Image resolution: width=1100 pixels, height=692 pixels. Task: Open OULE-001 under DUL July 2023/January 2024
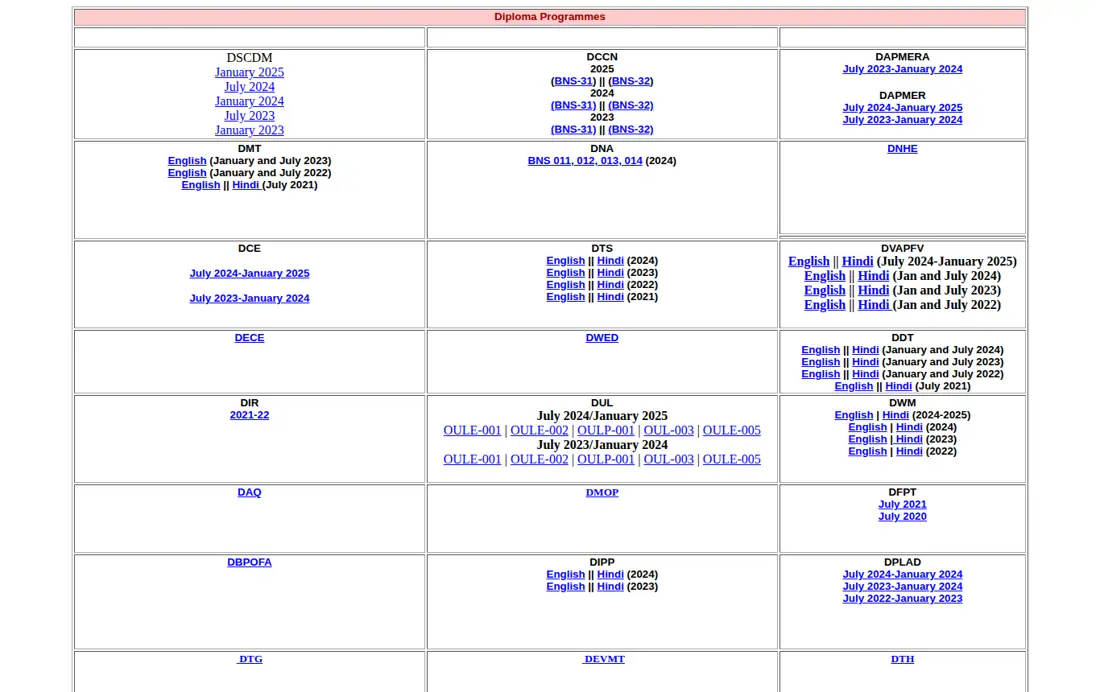click(x=472, y=459)
